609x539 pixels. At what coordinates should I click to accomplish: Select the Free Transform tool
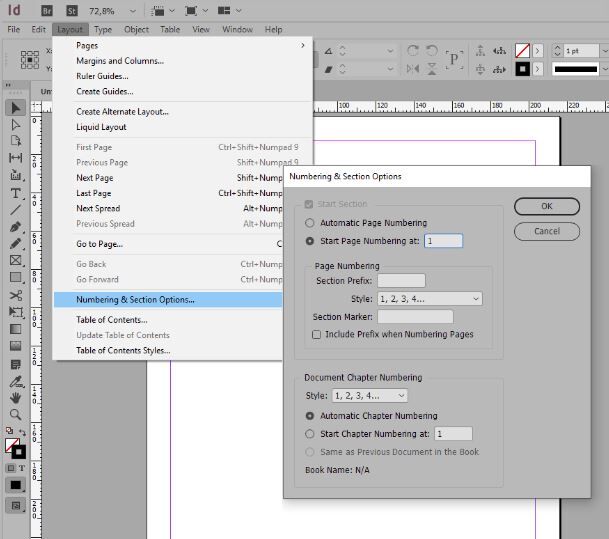coord(16,312)
